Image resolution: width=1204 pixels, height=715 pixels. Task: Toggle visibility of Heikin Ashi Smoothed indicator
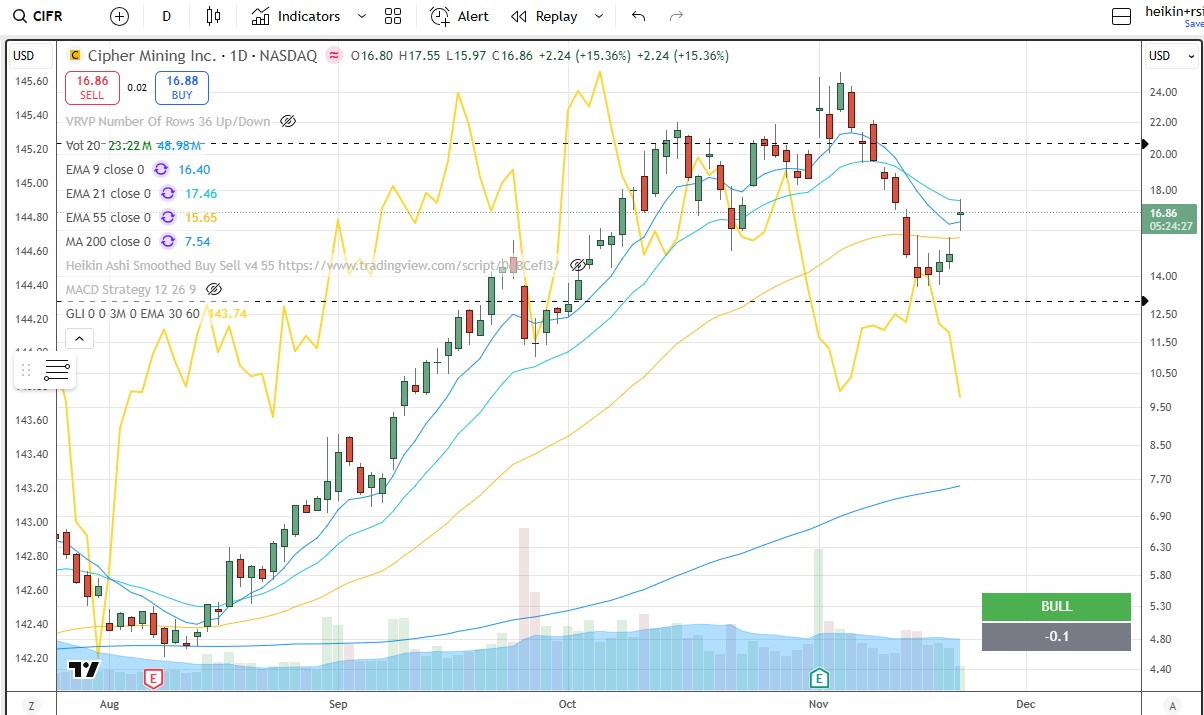577,265
